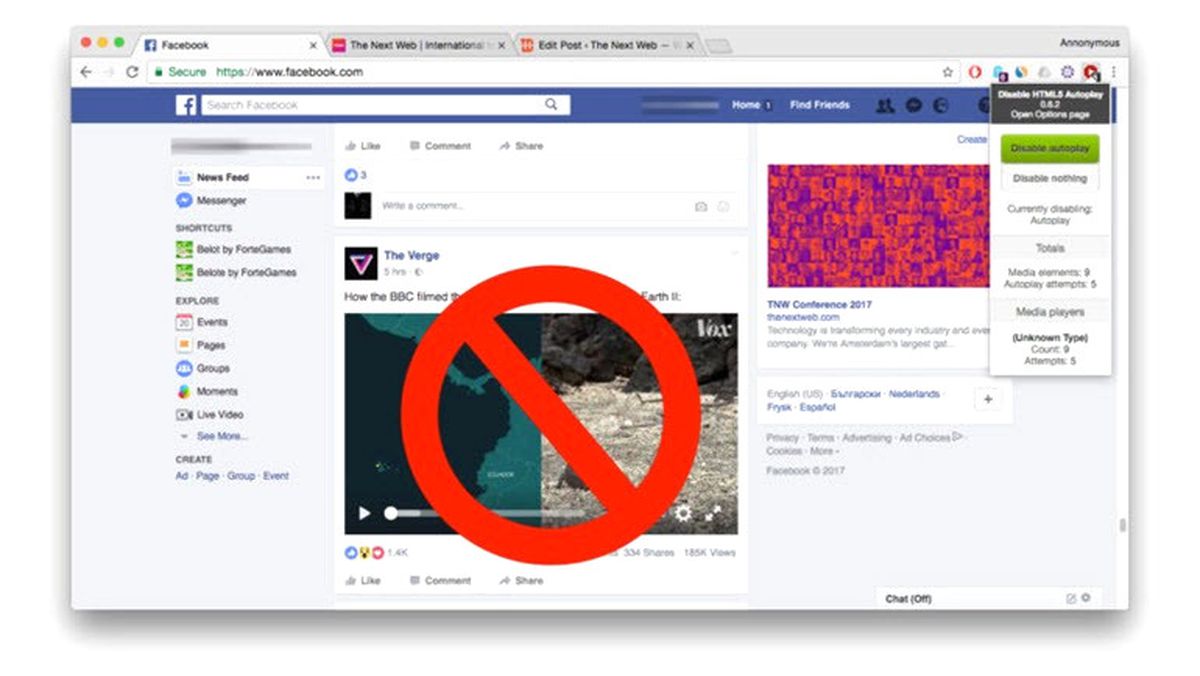Viewport: 1200px width, 676px height.
Task: Click Create link above the ad
Action: pos(972,139)
